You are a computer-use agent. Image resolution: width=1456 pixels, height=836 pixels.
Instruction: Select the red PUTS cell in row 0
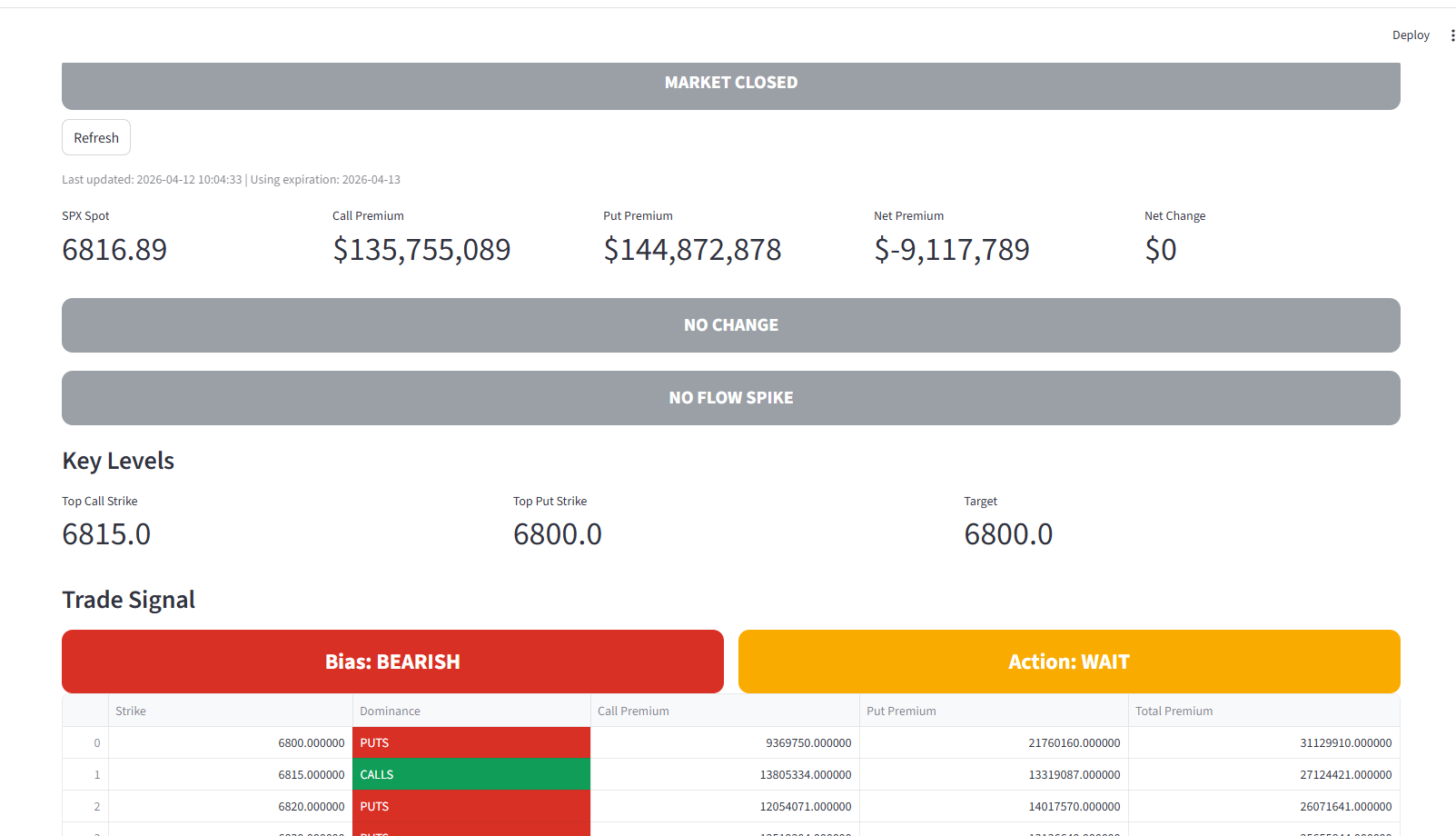(470, 743)
